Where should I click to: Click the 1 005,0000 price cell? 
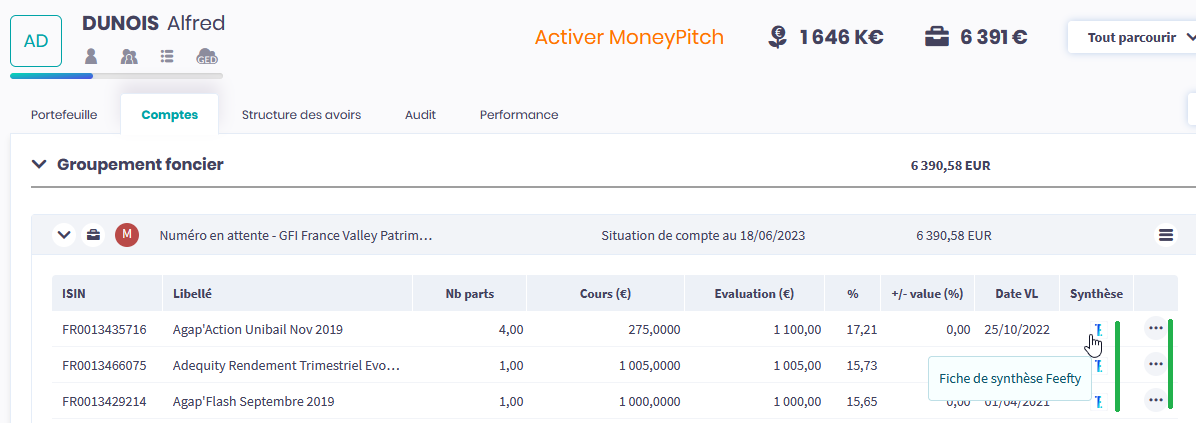pos(650,365)
